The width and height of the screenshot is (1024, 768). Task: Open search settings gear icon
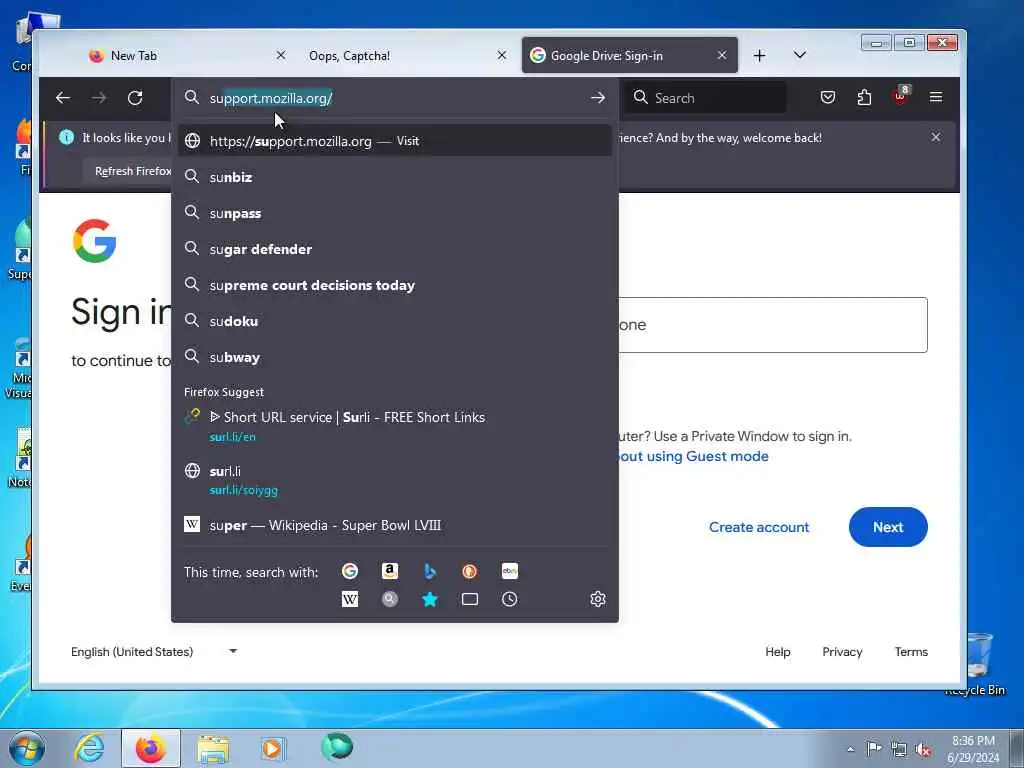point(598,599)
